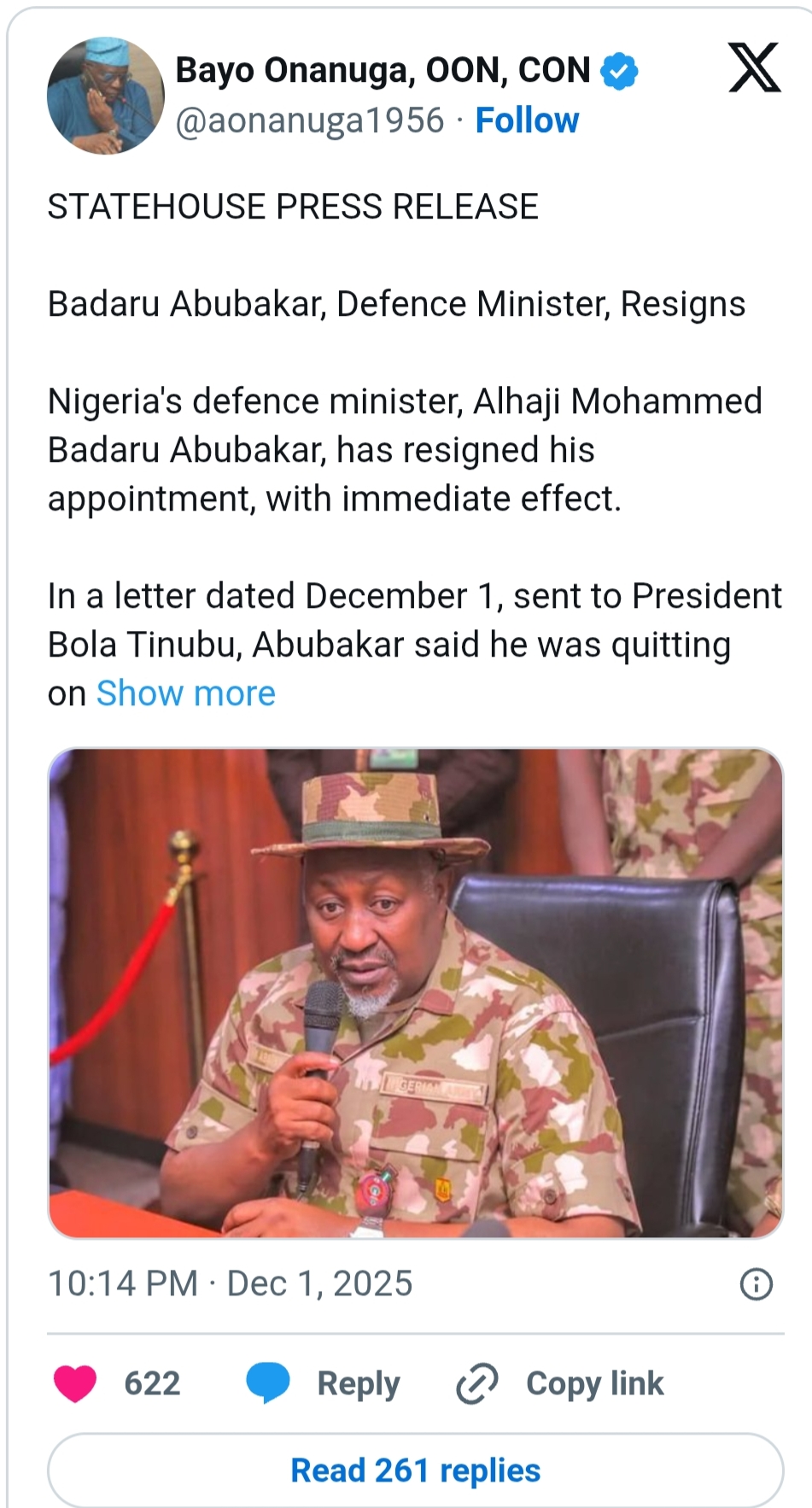
Task: Click the @aonanuga1956 handle
Action: point(310,120)
